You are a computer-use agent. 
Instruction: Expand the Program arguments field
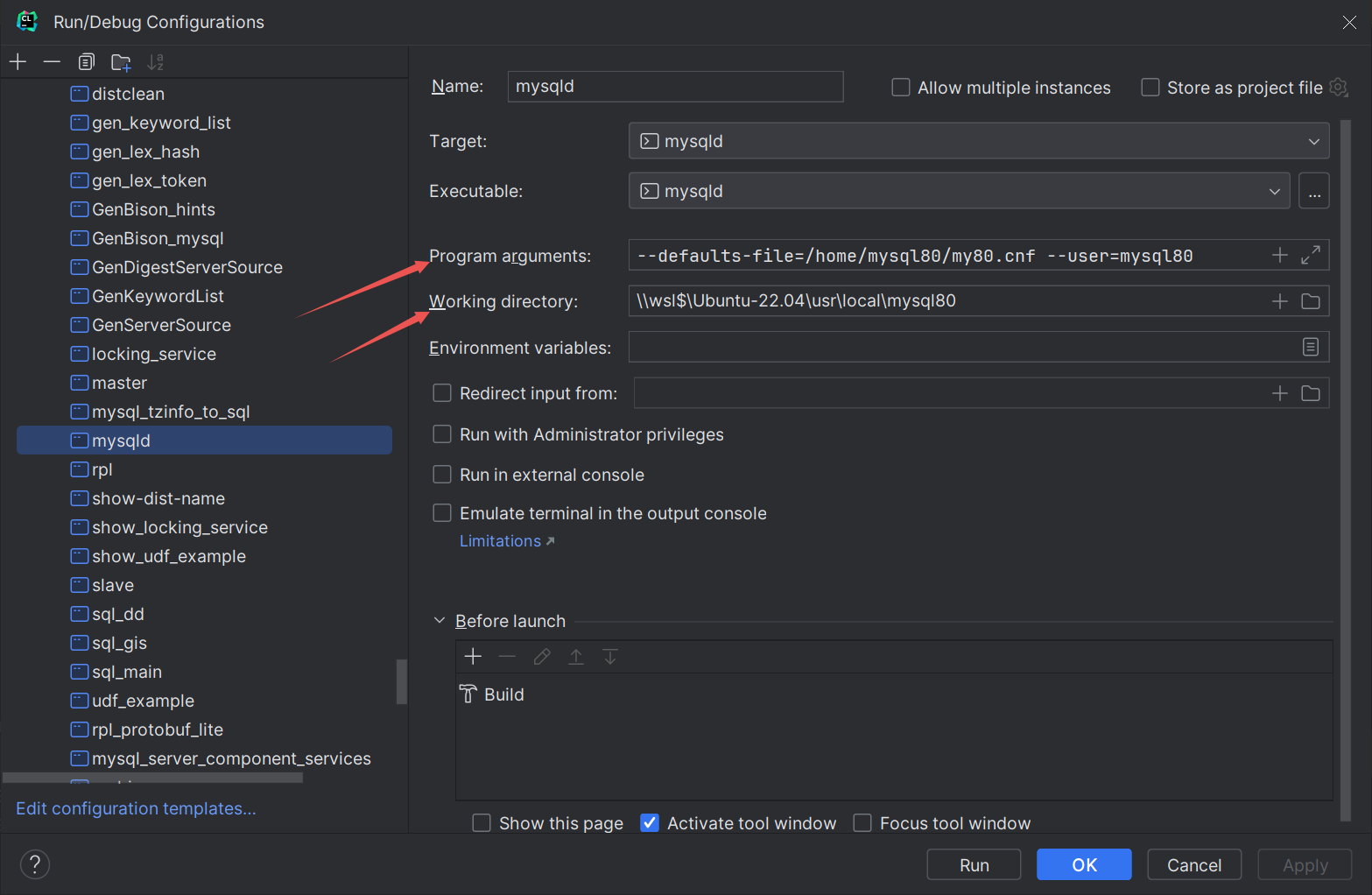1311,255
